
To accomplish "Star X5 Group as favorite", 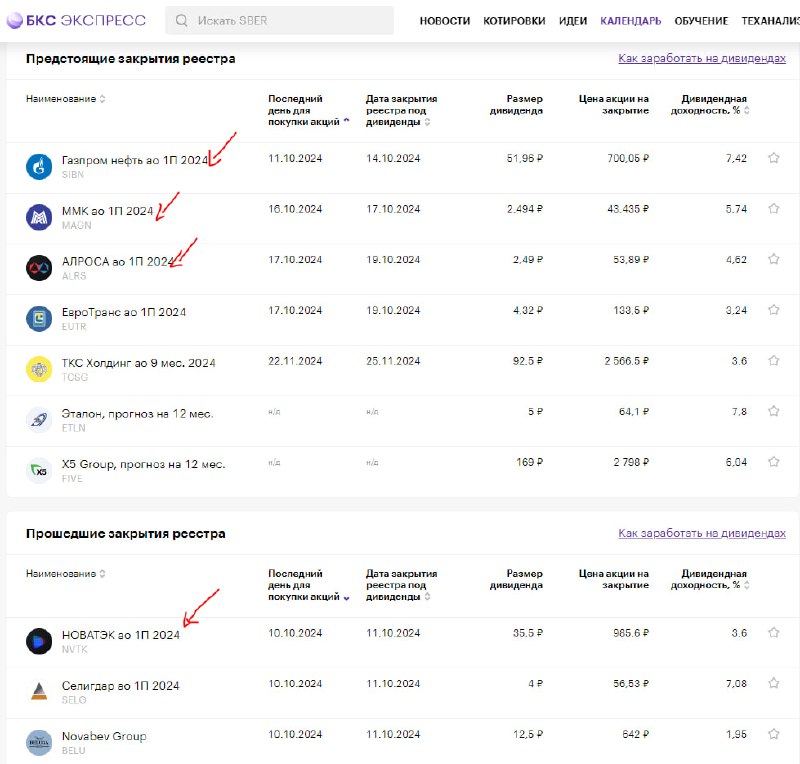I will (x=773, y=461).
